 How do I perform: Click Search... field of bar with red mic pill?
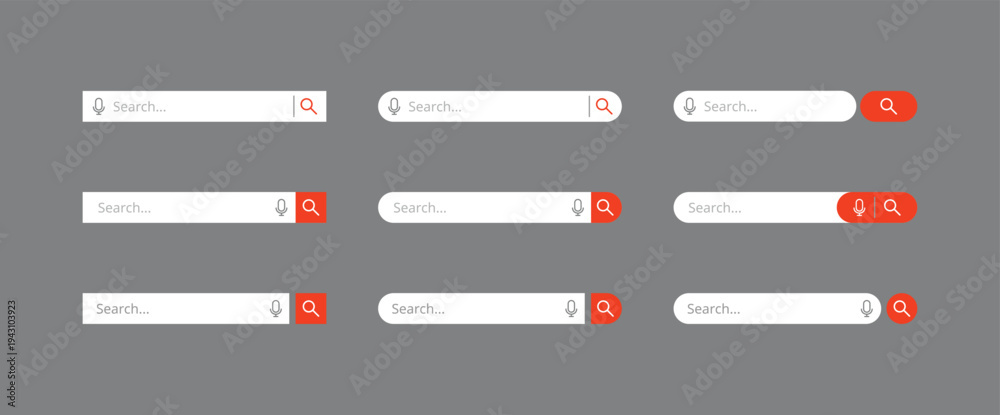(755, 207)
